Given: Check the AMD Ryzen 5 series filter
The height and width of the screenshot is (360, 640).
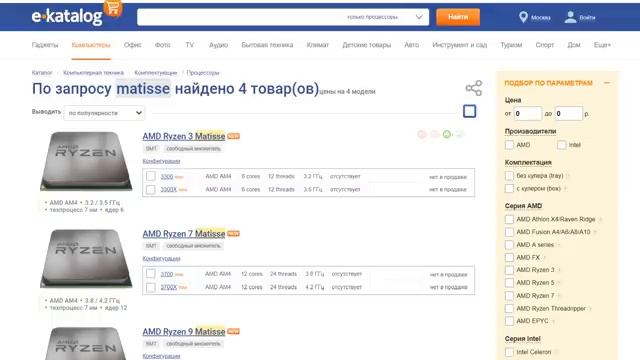Looking at the screenshot, I should 509,282.
